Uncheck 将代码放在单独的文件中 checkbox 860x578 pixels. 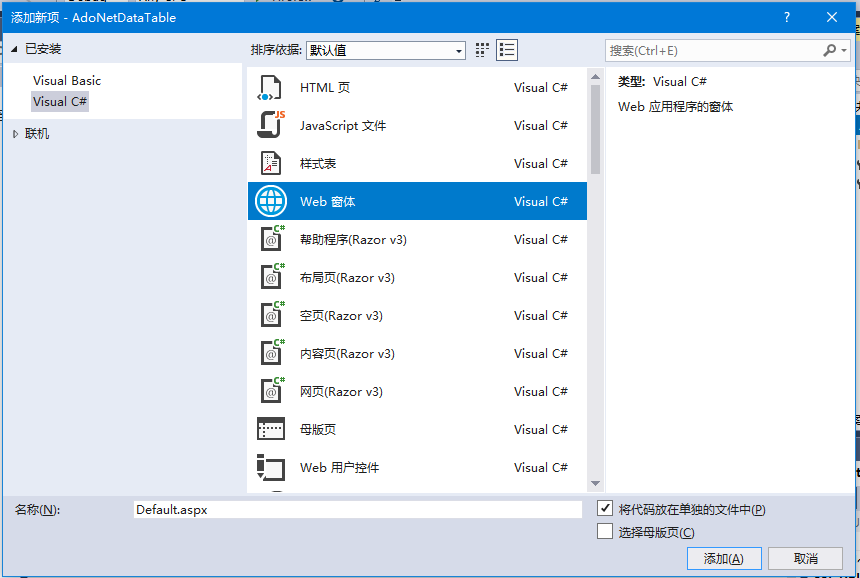tap(605, 509)
